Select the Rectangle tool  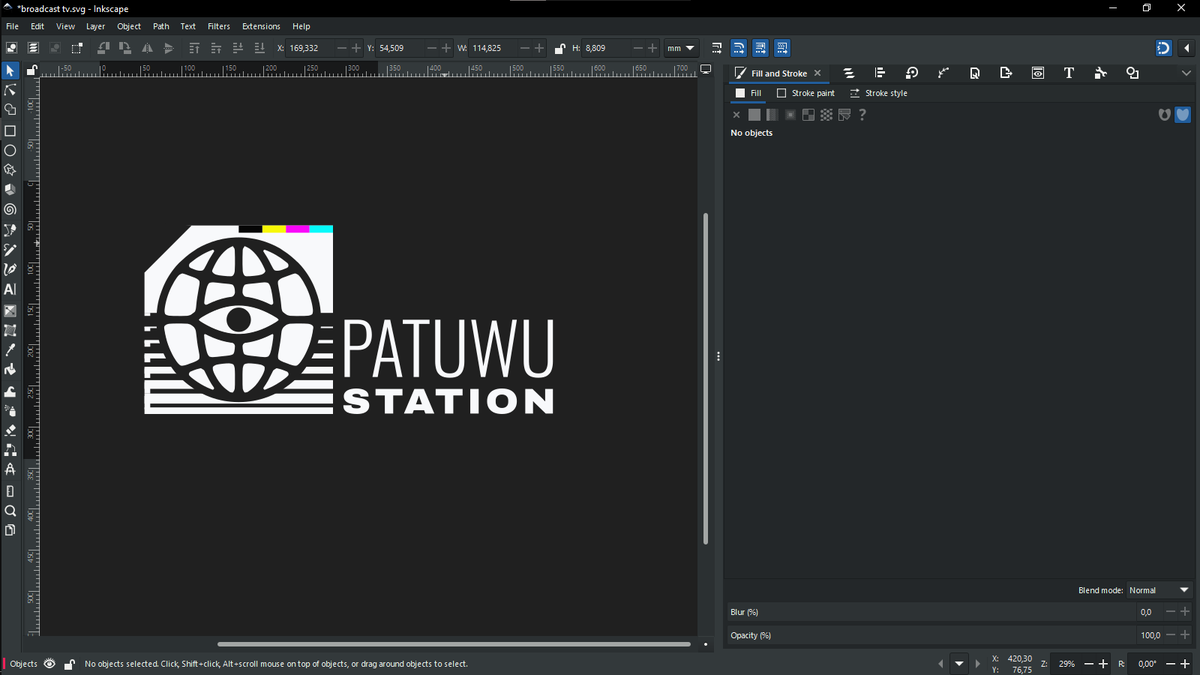coord(10,131)
